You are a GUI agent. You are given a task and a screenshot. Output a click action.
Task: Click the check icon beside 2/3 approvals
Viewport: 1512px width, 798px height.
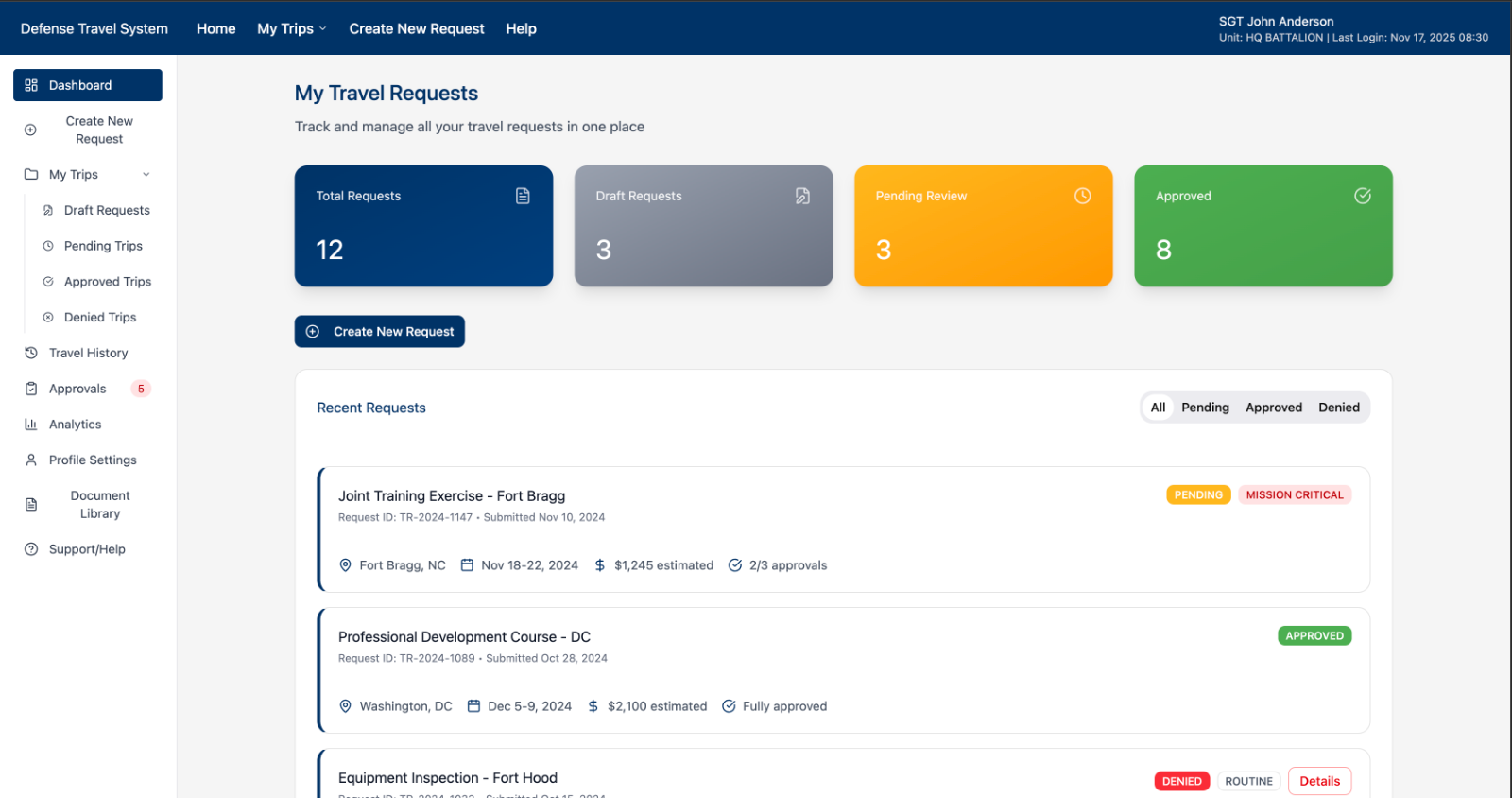point(735,565)
